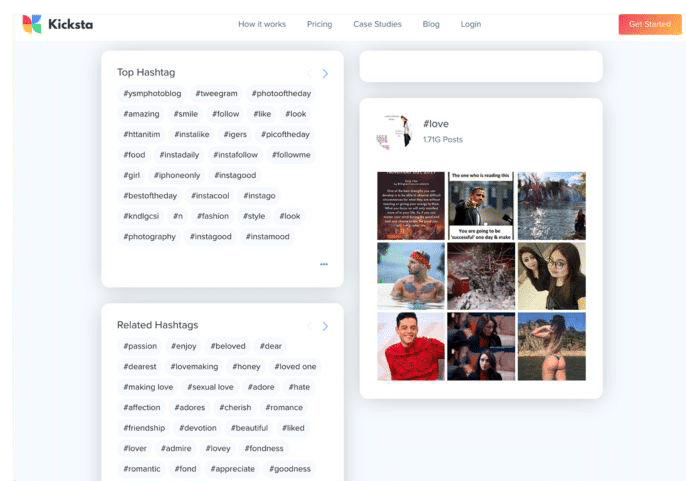The image size is (700, 494).
Task: Select the #romance hashtag
Action: point(284,408)
